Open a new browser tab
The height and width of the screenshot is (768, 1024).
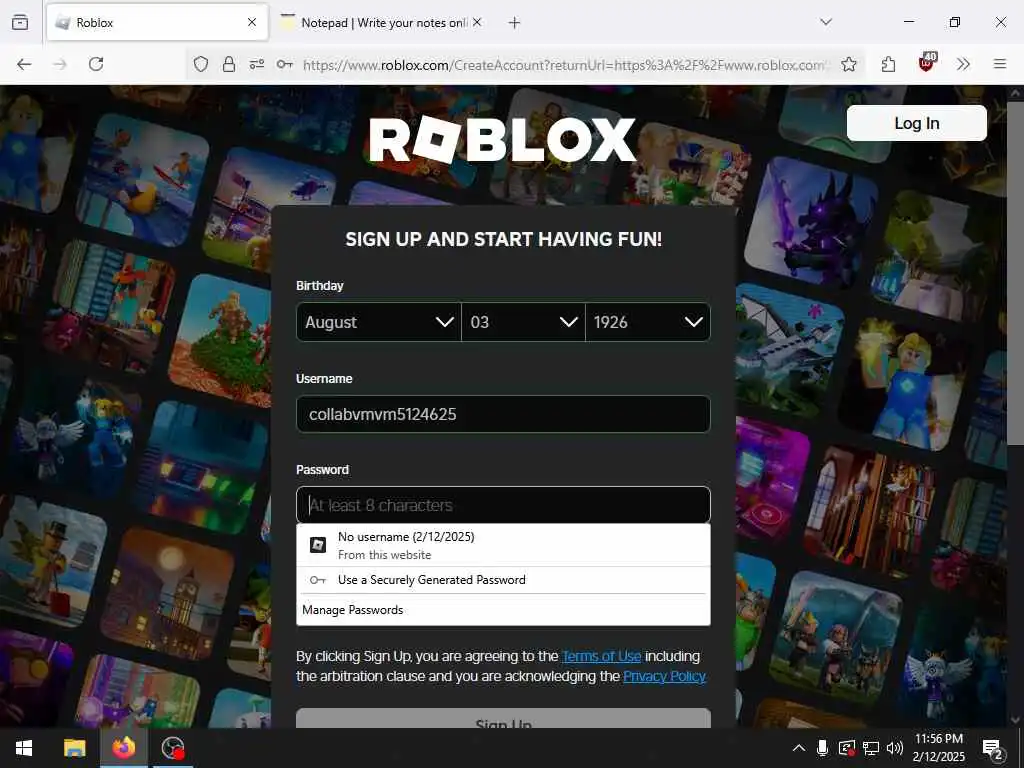515,23
